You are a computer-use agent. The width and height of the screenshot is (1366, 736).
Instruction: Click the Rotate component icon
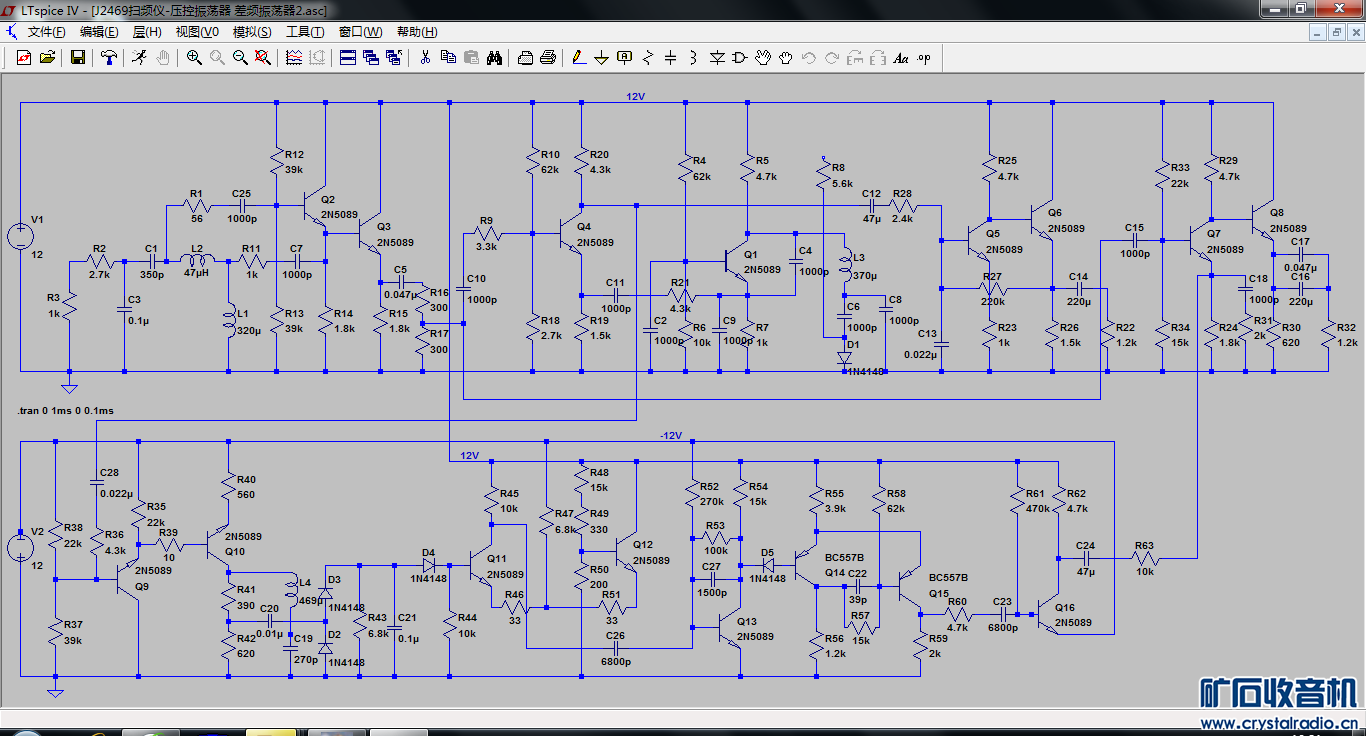click(855, 58)
